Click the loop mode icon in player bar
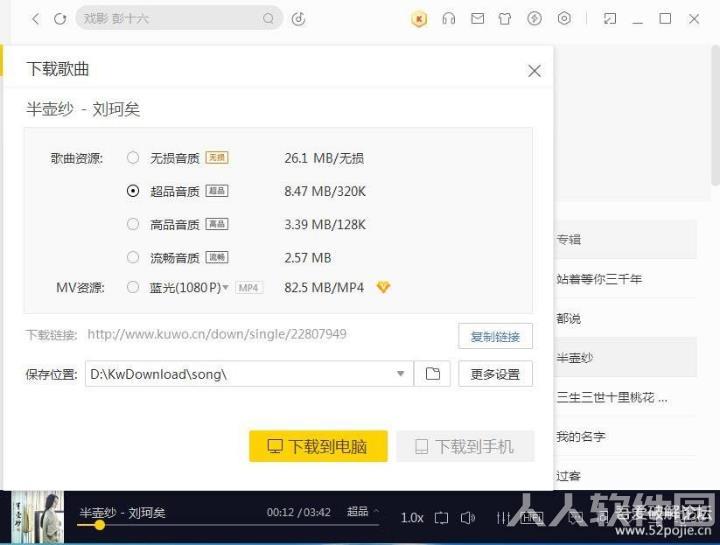 pyautogui.click(x=441, y=518)
